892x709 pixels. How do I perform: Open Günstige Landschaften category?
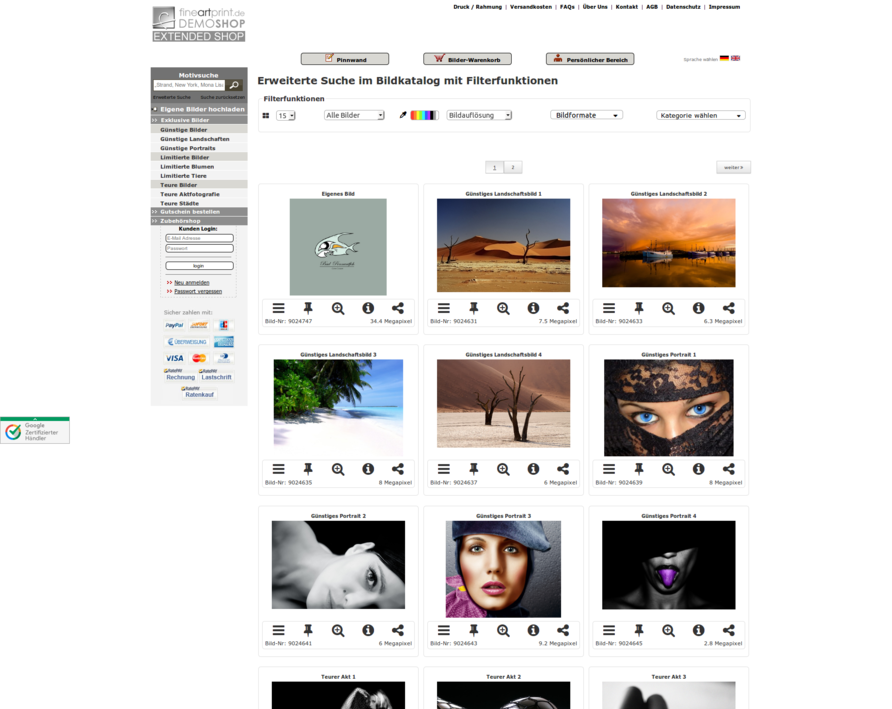click(195, 139)
